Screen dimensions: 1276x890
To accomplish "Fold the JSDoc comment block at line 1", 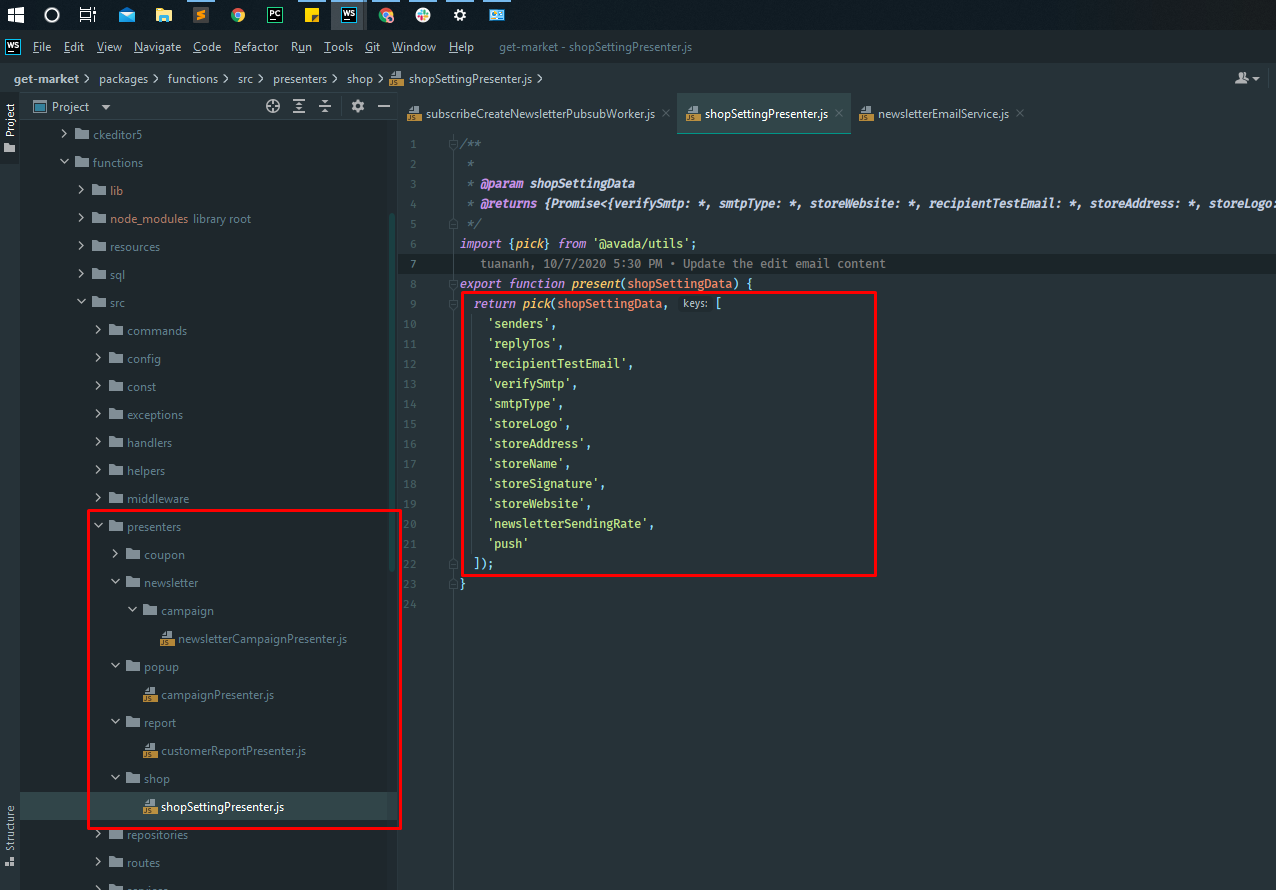I will click(x=453, y=144).
